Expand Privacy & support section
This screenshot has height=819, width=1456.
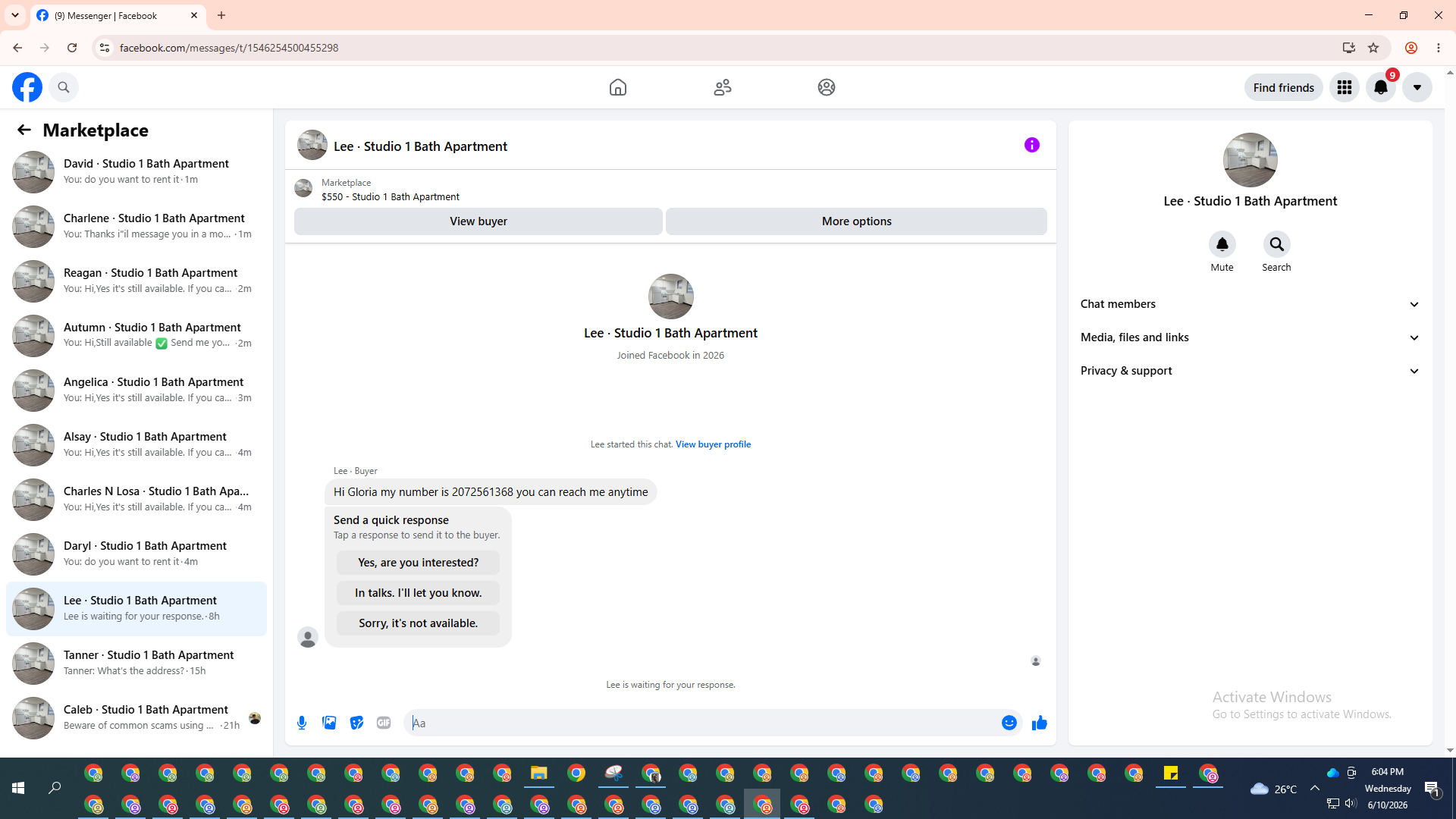1250,371
